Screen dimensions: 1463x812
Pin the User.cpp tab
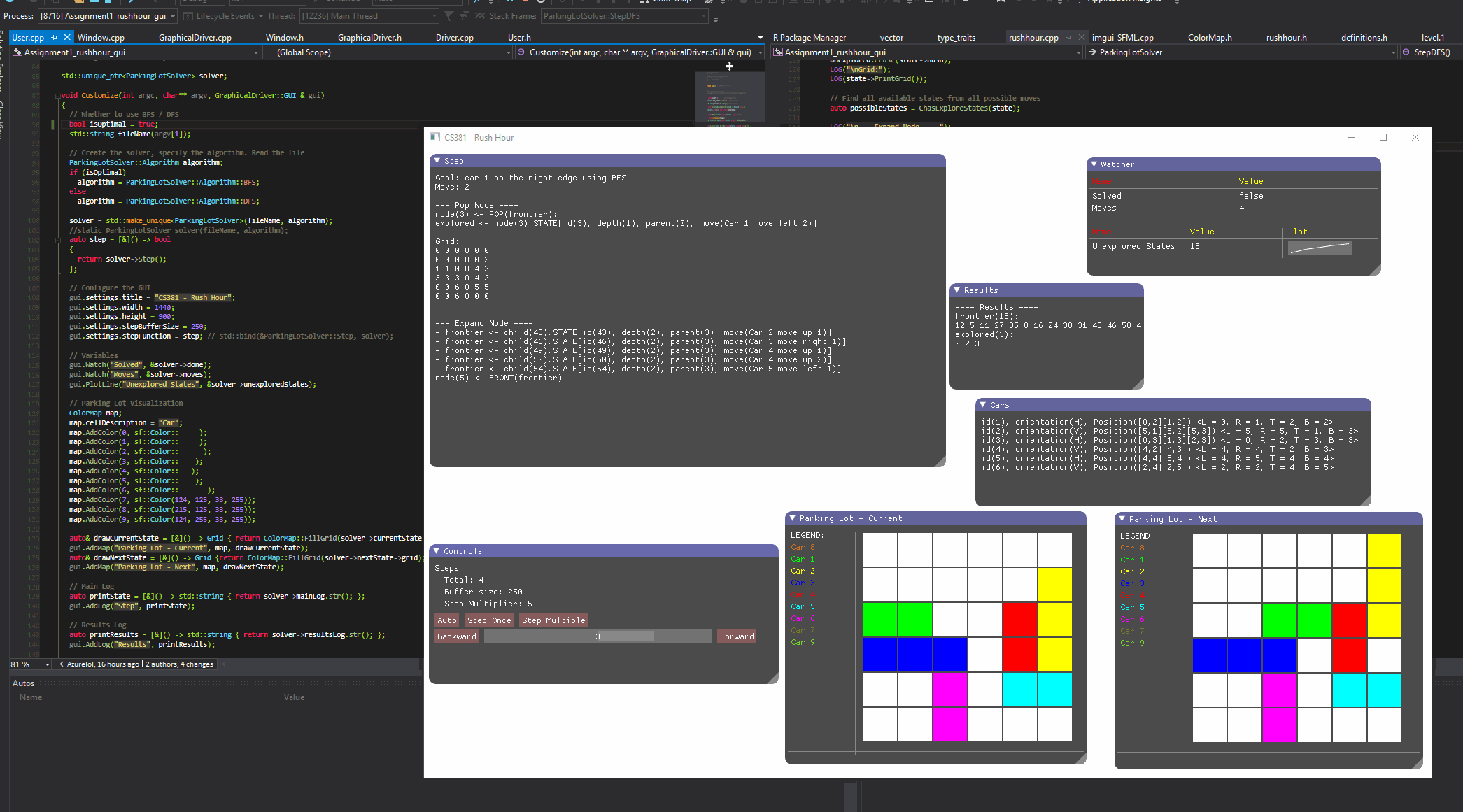pyautogui.click(x=55, y=38)
